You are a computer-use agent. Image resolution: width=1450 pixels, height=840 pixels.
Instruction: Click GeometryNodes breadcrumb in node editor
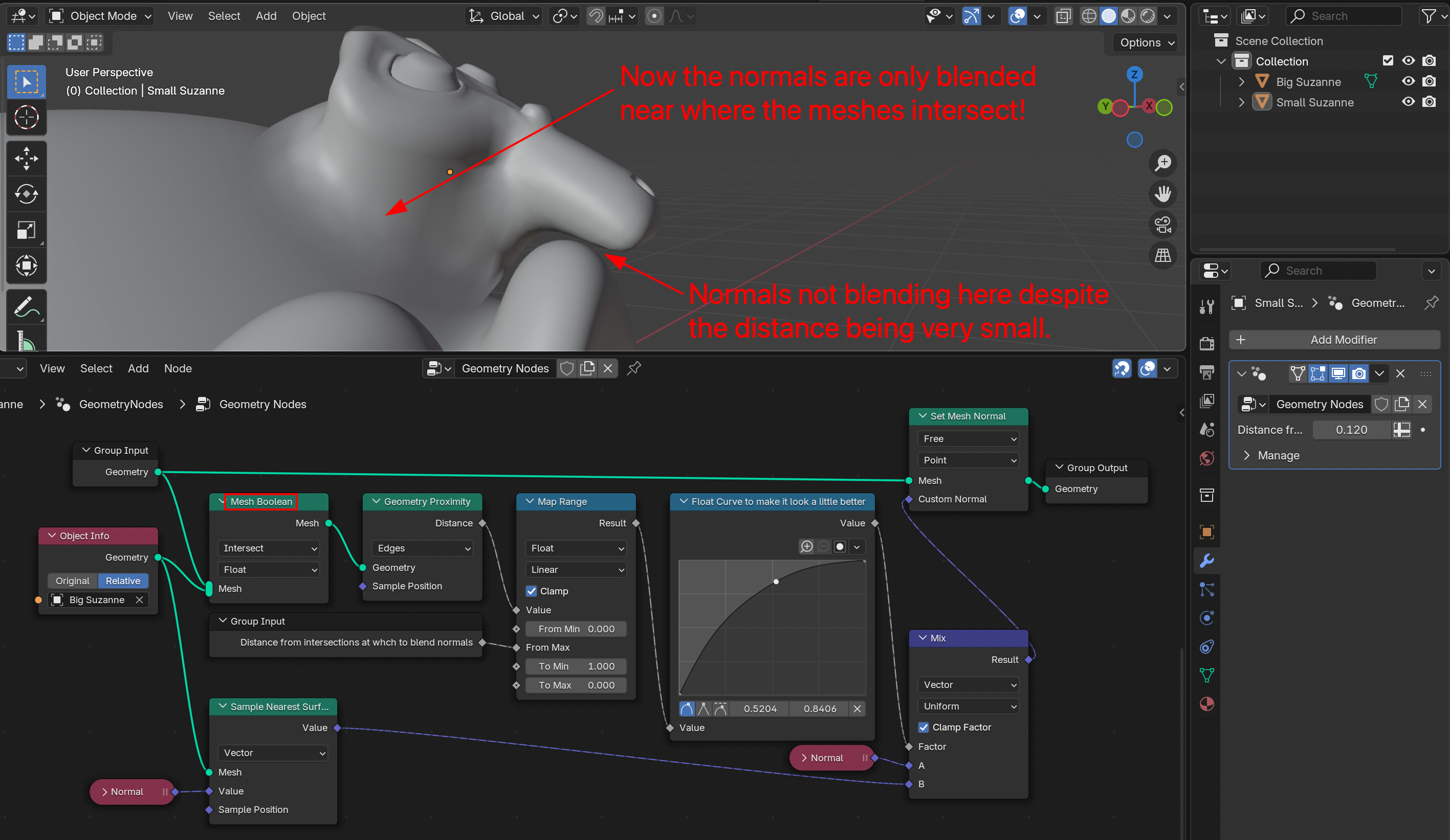pyautogui.click(x=121, y=405)
